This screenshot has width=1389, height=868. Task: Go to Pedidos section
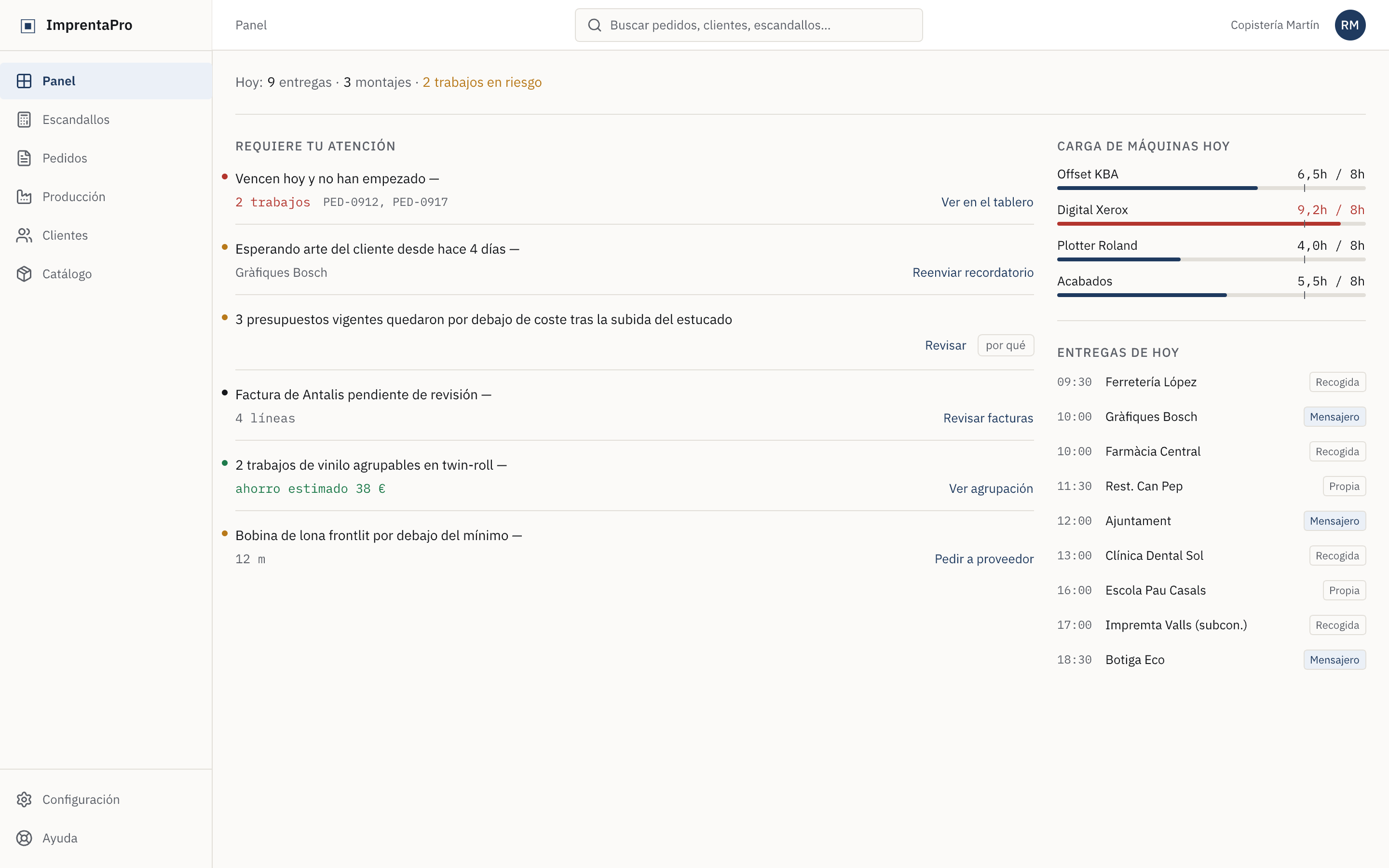106,158
